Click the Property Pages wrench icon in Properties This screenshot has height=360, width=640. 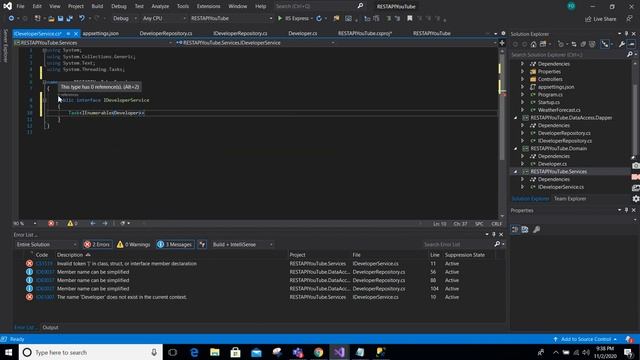pyautogui.click(x=537, y=229)
